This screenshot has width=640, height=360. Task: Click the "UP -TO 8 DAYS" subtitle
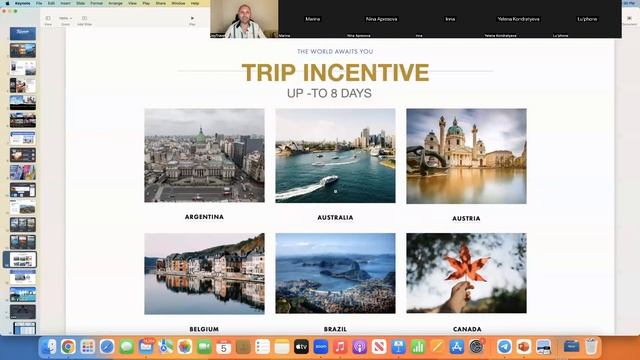329,93
